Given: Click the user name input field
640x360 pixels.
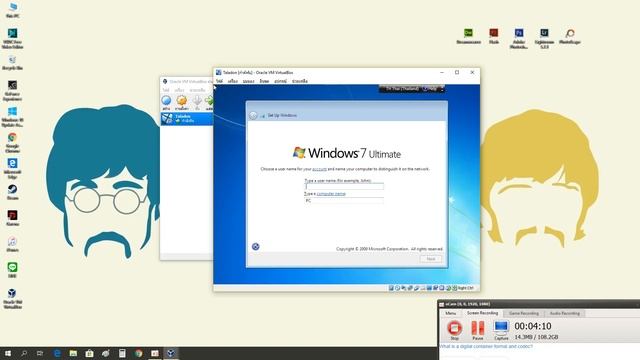Looking at the screenshot, I should point(344,187).
